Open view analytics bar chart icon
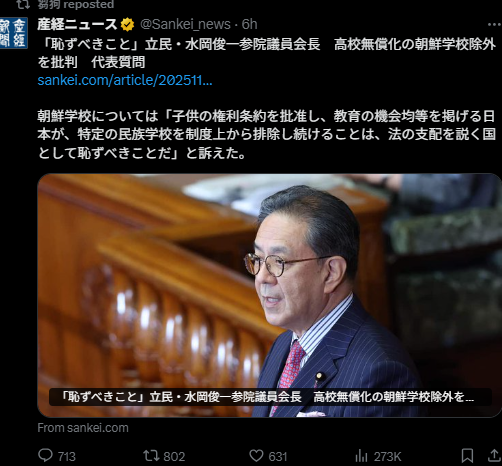The image size is (502, 466). click(x=361, y=456)
